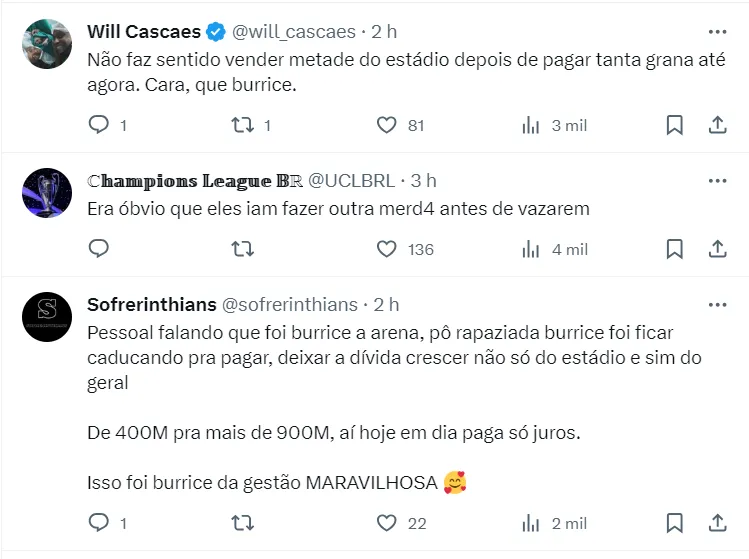Reply to Will Cascaes' tweet
The height and width of the screenshot is (559, 749).
point(98,125)
